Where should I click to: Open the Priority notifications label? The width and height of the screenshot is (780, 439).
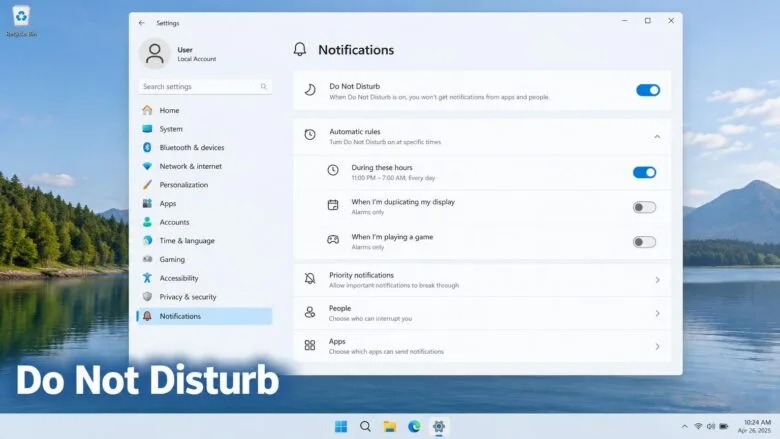[x=361, y=275]
